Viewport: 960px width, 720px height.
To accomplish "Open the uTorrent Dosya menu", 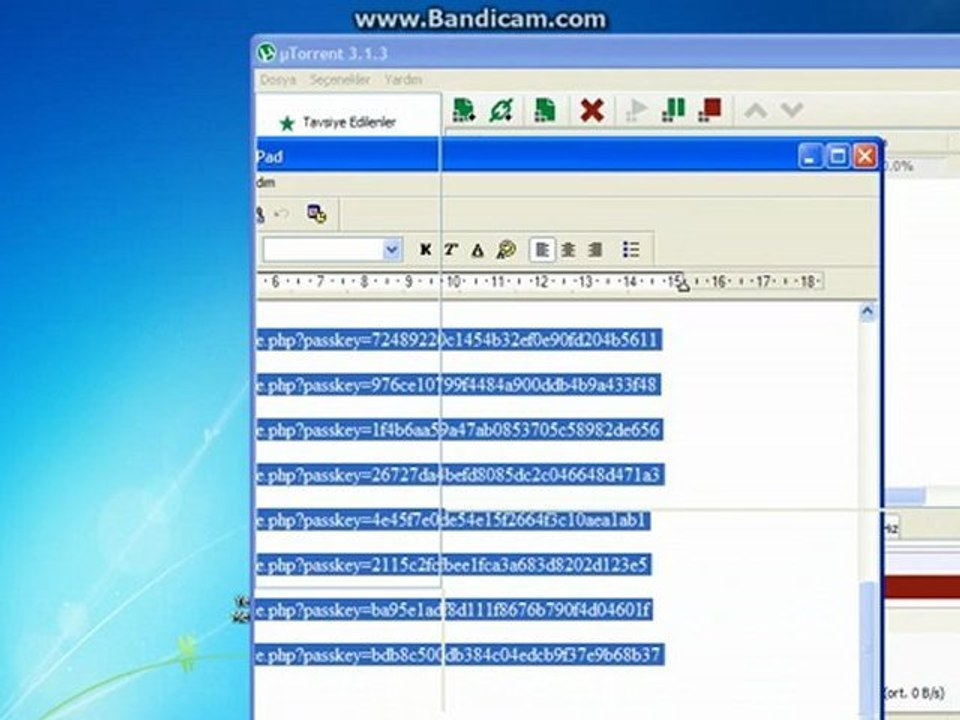I will tap(278, 80).
